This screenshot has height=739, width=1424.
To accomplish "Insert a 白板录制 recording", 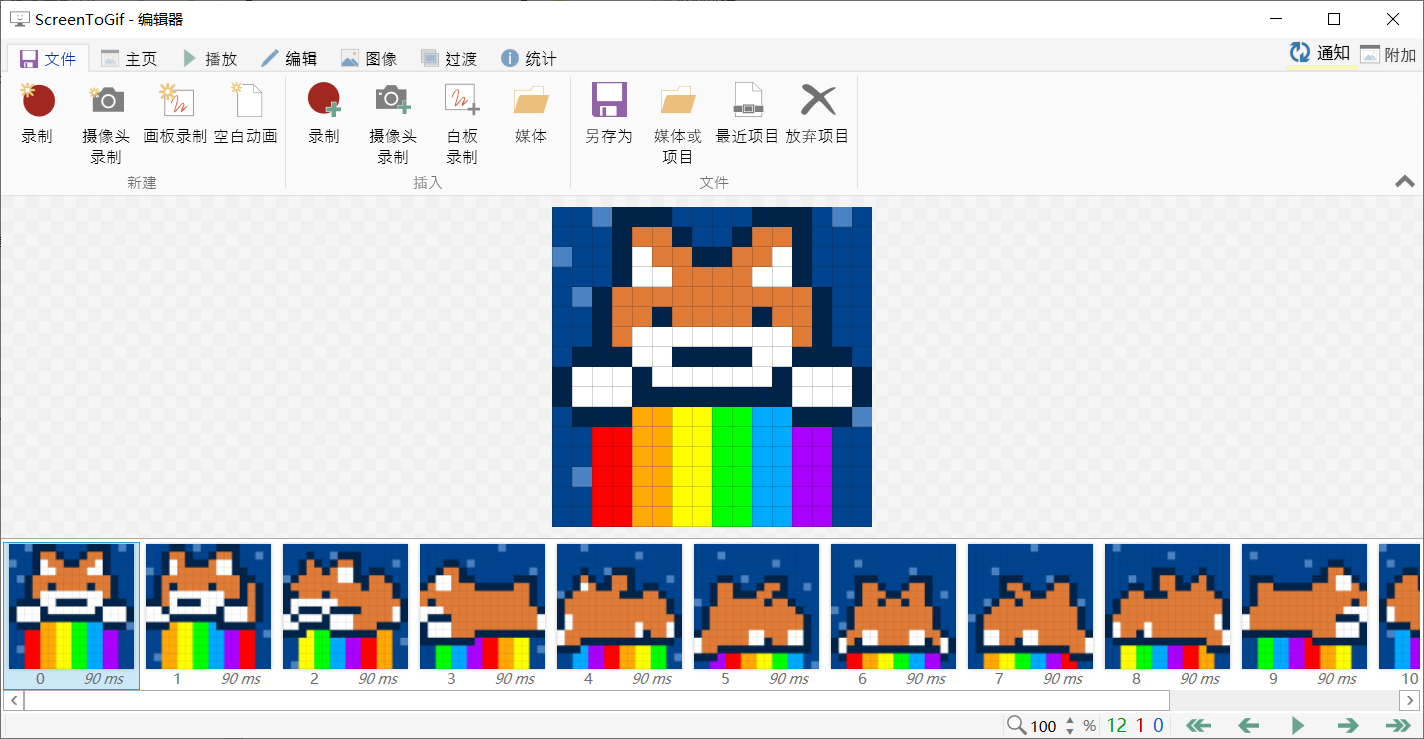I will tap(462, 124).
